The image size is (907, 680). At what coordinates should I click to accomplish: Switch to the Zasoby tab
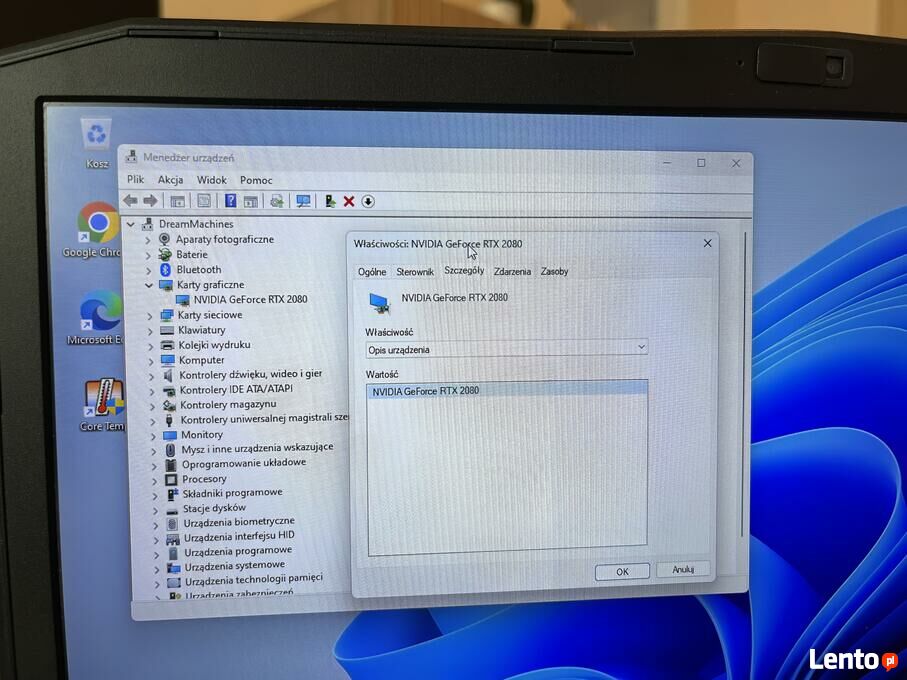[x=554, y=271]
